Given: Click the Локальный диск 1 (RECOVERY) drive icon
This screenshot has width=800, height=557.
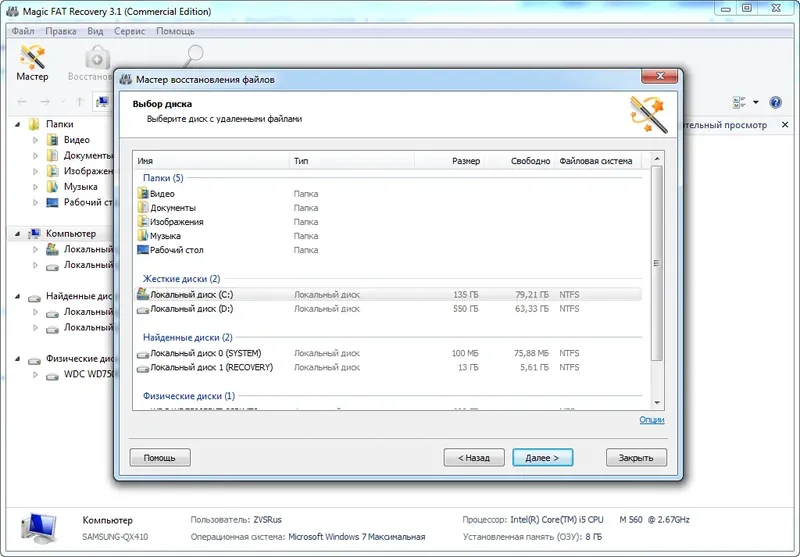Looking at the screenshot, I should click(143, 368).
